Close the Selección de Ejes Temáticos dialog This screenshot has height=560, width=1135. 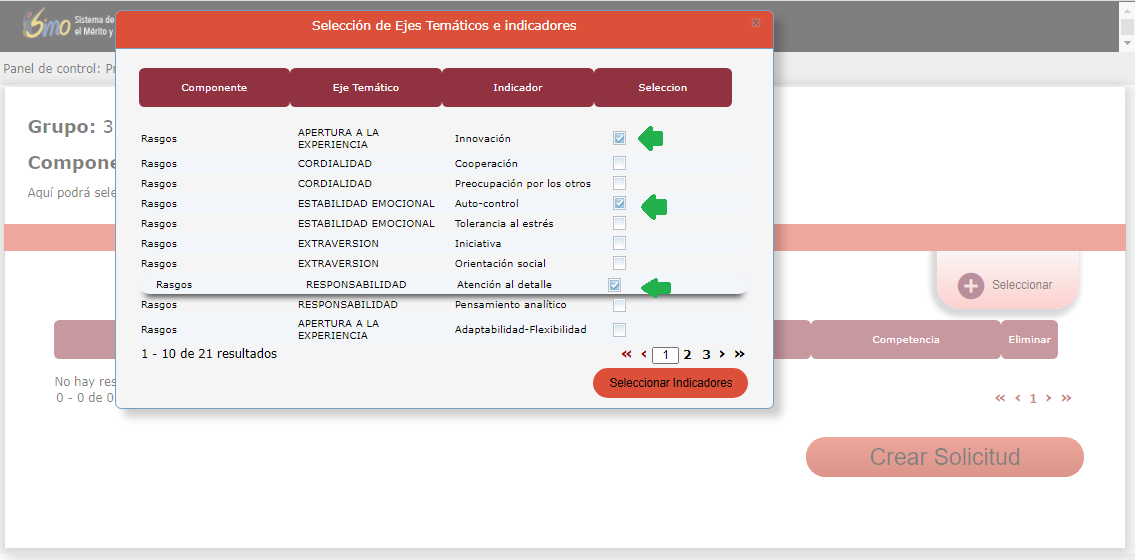pyautogui.click(x=756, y=22)
